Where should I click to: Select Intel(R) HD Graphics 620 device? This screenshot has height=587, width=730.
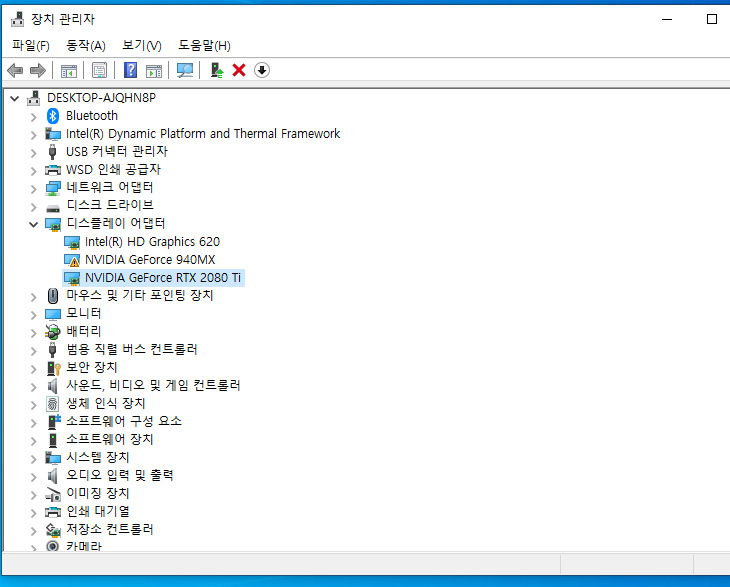[152, 242]
